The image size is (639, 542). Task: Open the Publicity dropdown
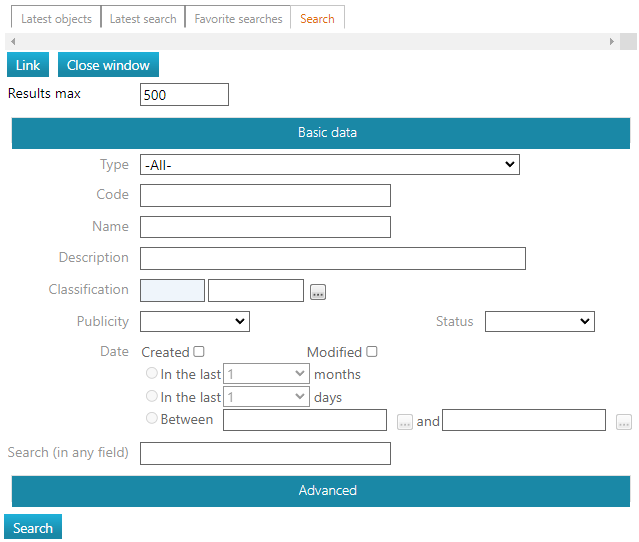coord(195,321)
